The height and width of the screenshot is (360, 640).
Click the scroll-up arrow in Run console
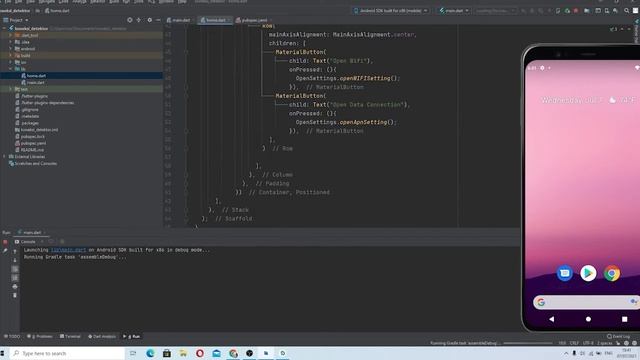tap(15, 252)
